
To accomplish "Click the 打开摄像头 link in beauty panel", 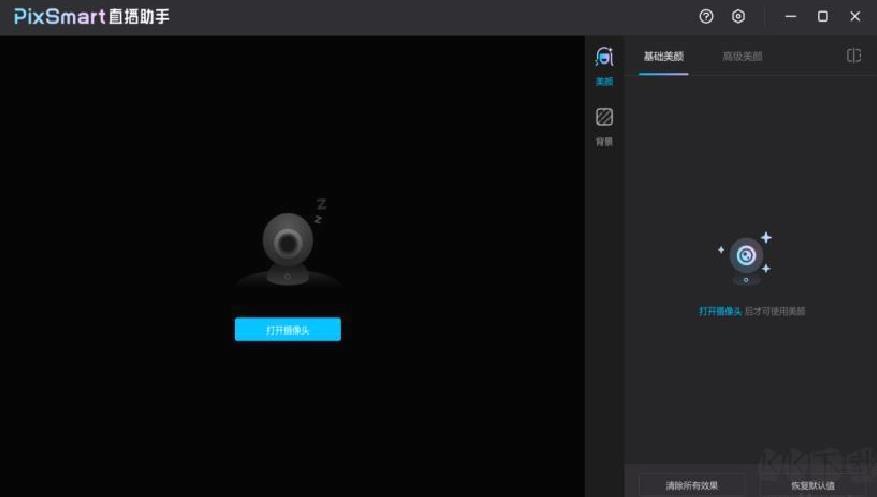I will (720, 311).
